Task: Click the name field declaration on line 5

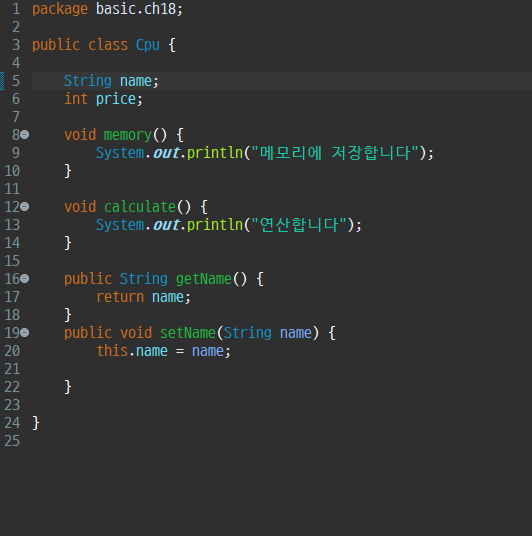Action: pos(136,81)
